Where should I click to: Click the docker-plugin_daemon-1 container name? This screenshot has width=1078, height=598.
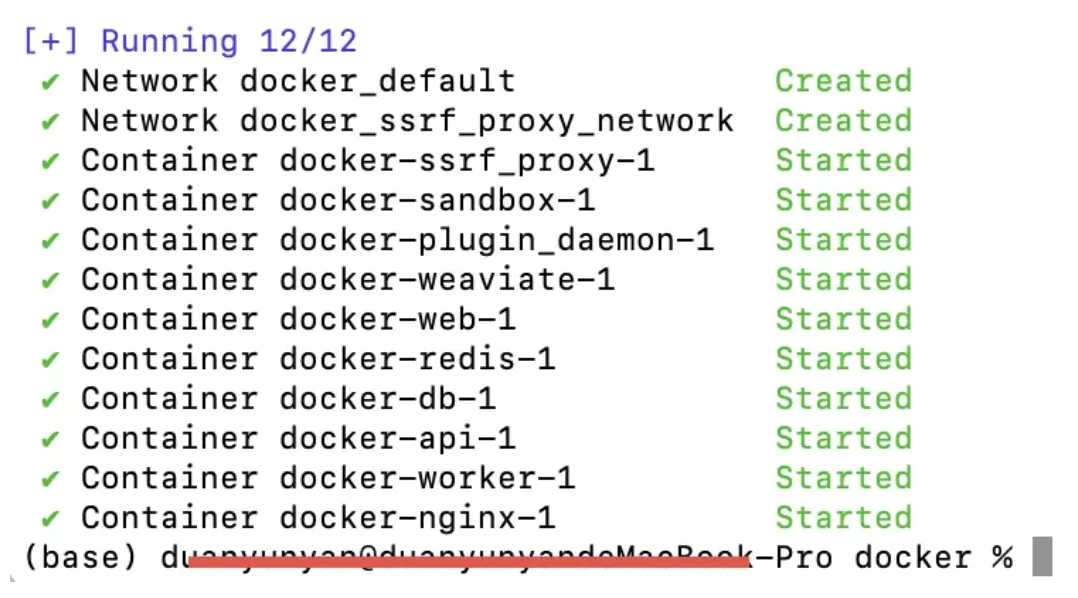(496, 240)
